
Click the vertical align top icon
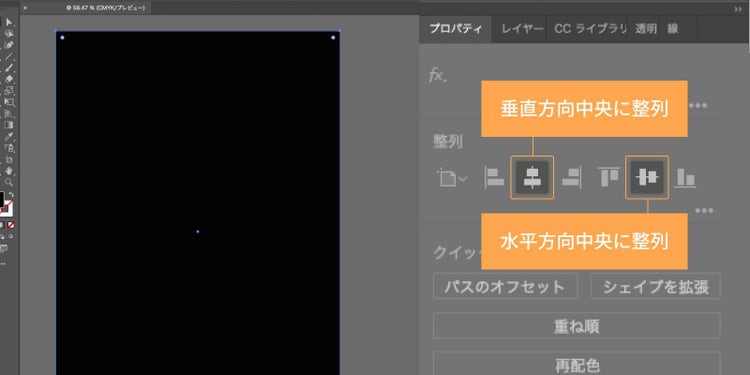point(609,177)
